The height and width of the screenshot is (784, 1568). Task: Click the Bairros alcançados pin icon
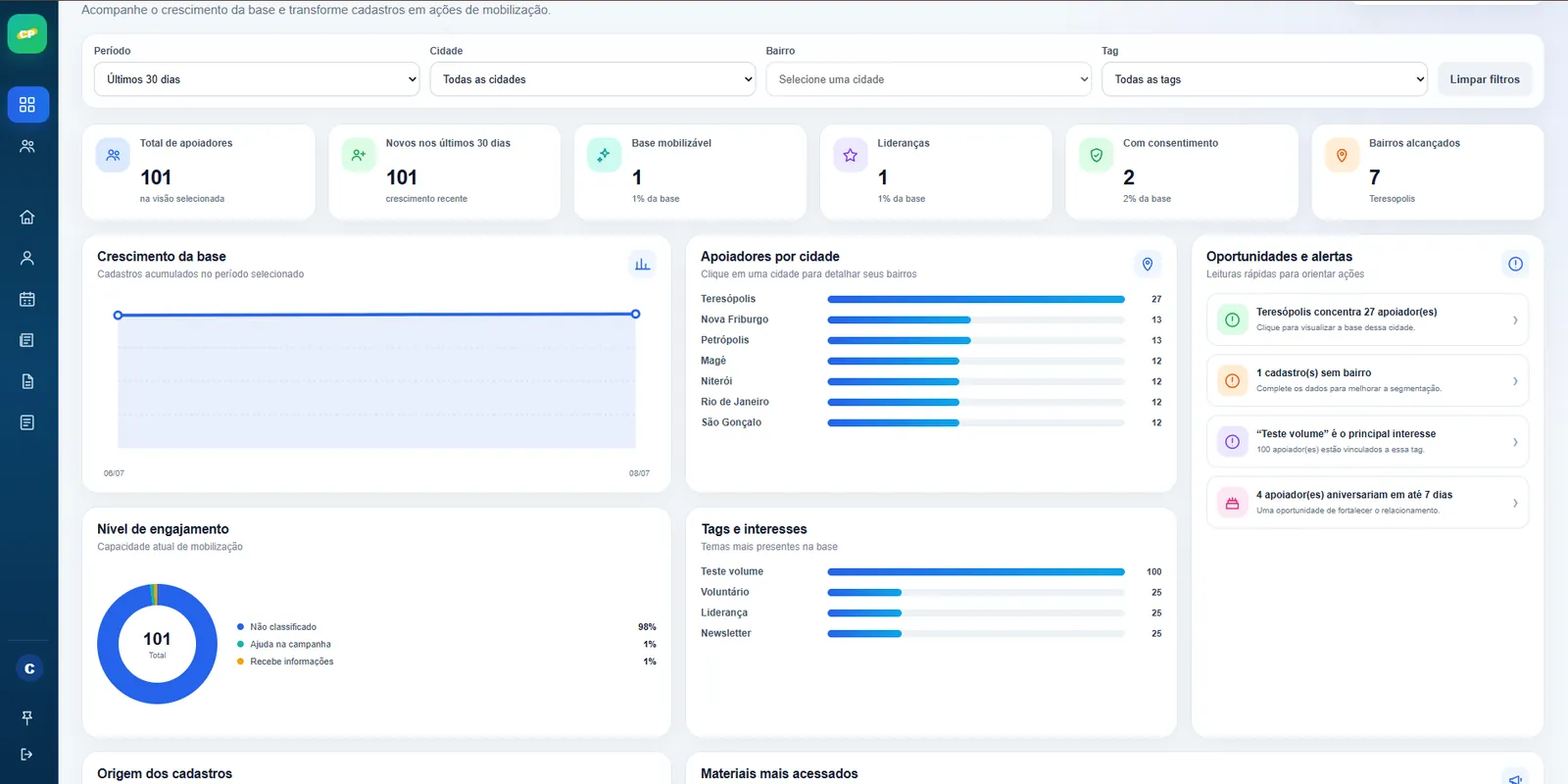[1342, 155]
